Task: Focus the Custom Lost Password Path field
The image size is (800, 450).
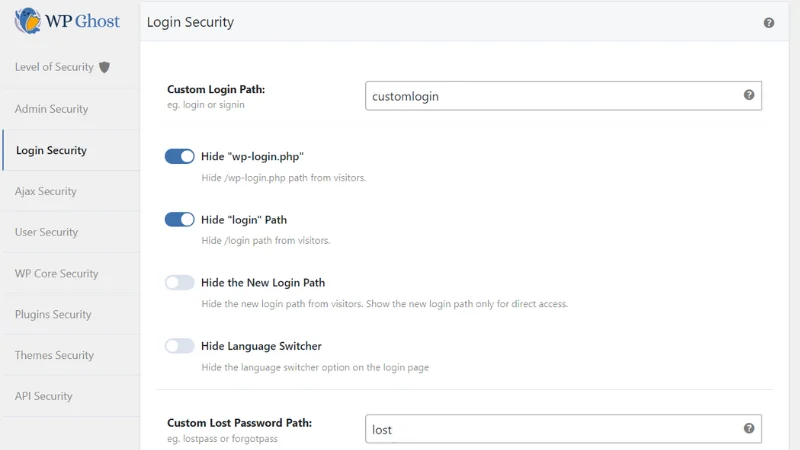Action: [550, 429]
